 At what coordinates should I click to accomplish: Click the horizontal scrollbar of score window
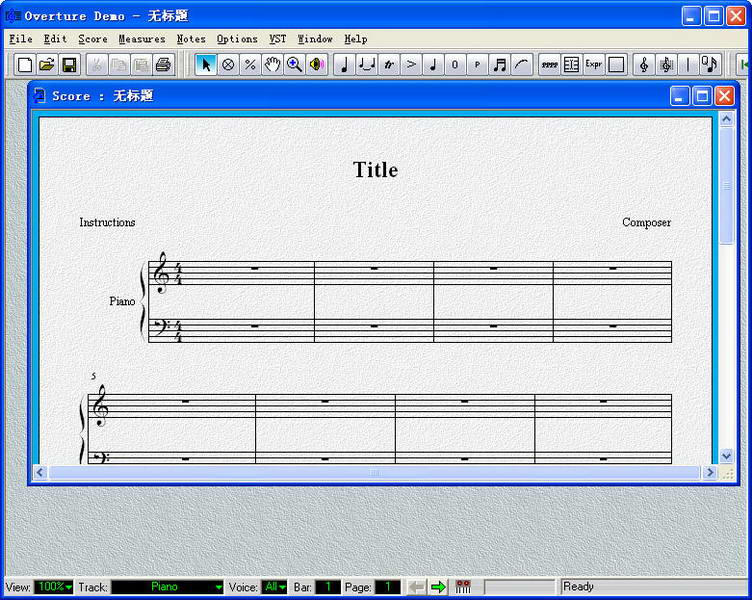375,472
